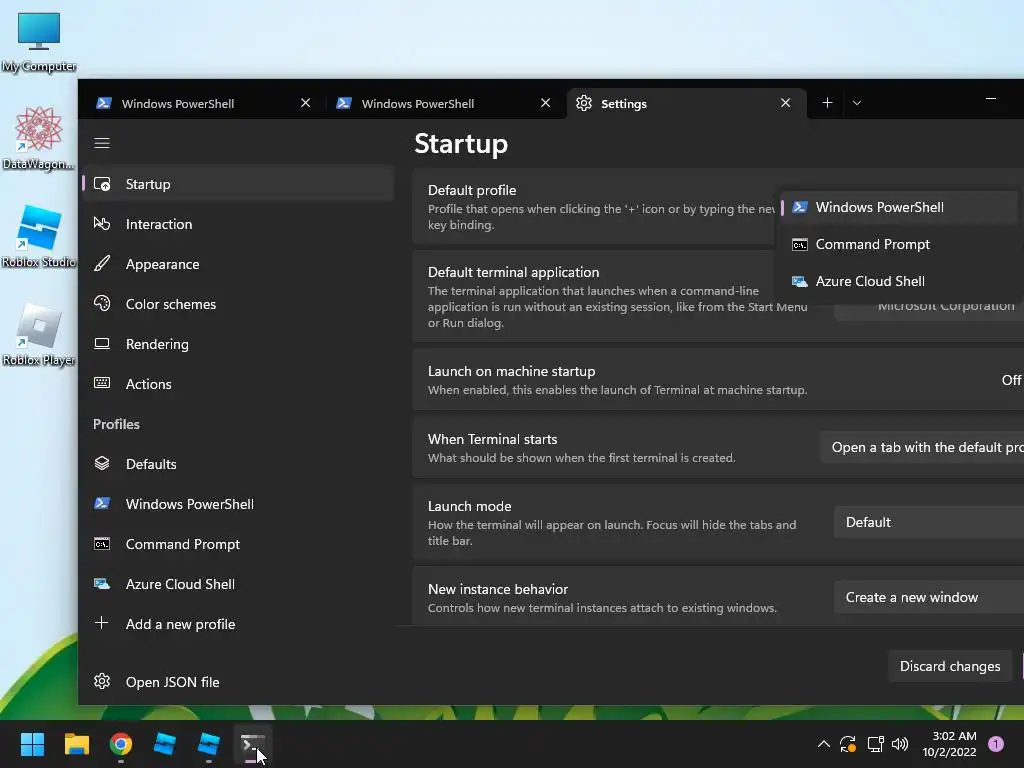The height and width of the screenshot is (768, 1024).
Task: Click the new tab plus button
Action: (x=827, y=103)
